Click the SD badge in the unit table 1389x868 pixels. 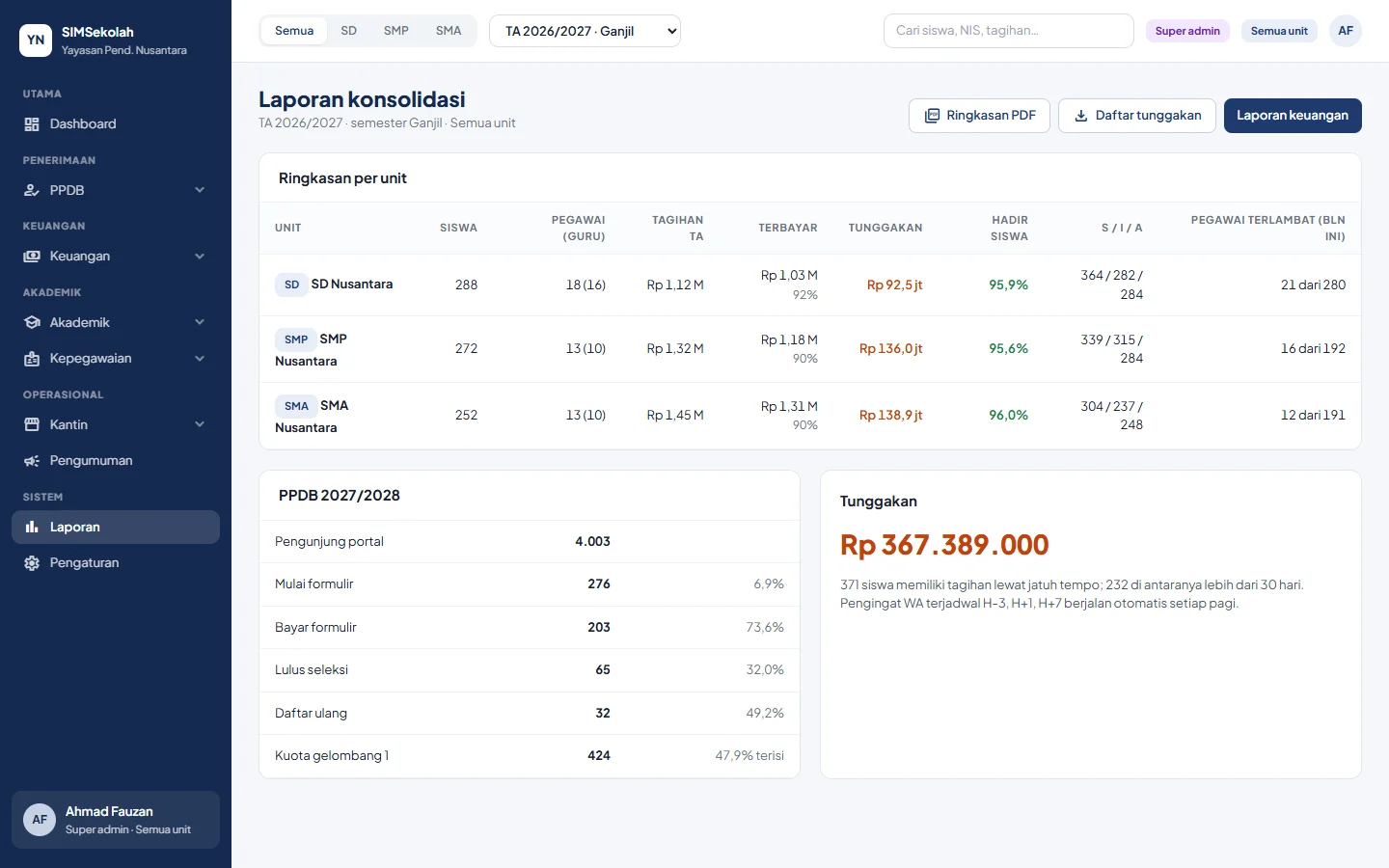coord(291,285)
